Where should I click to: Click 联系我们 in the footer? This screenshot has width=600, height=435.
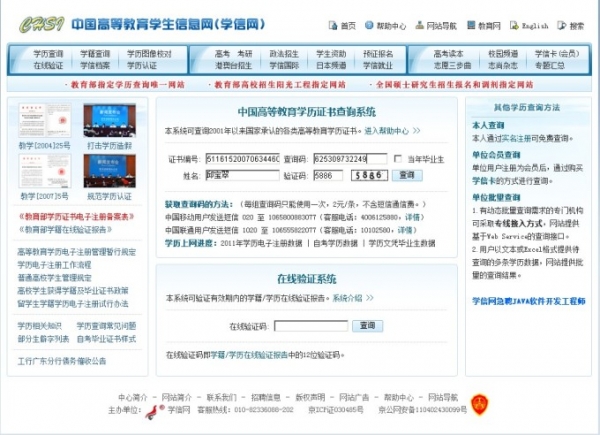tap(221, 398)
